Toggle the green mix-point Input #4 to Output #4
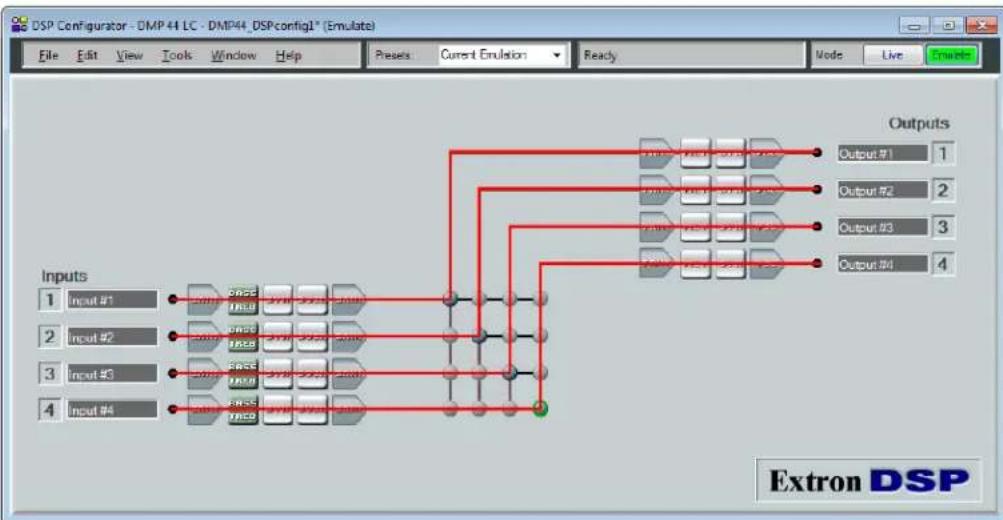This screenshot has width=1003, height=520. tap(541, 408)
